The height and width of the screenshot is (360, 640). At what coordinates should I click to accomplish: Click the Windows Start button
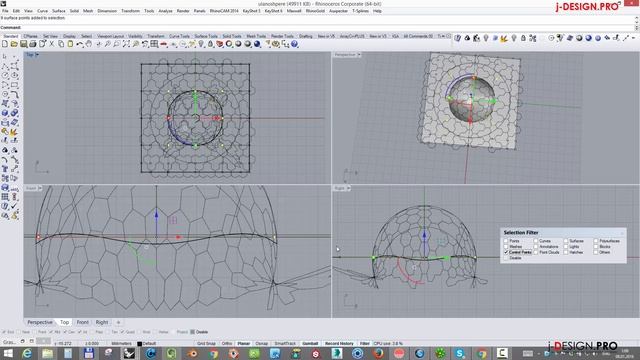click(7, 353)
